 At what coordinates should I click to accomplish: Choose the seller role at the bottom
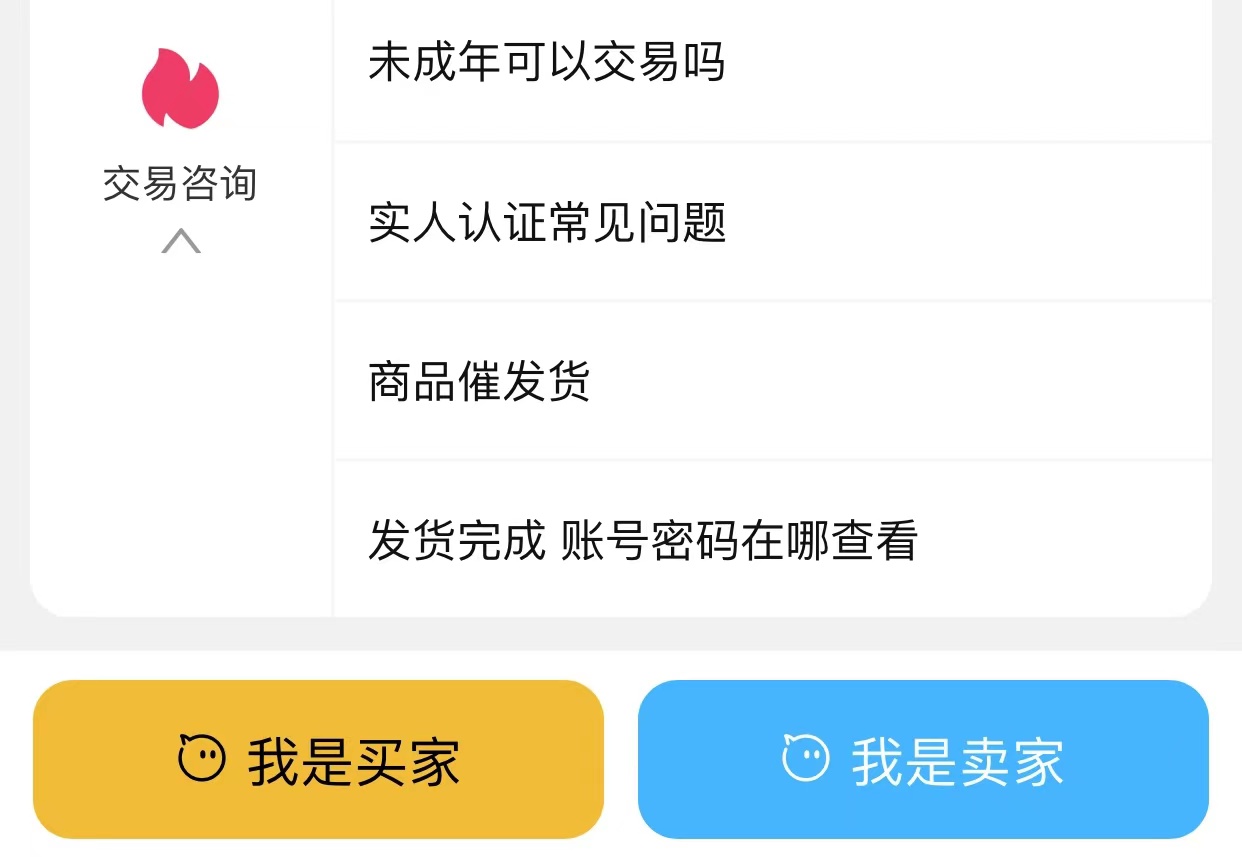923,759
